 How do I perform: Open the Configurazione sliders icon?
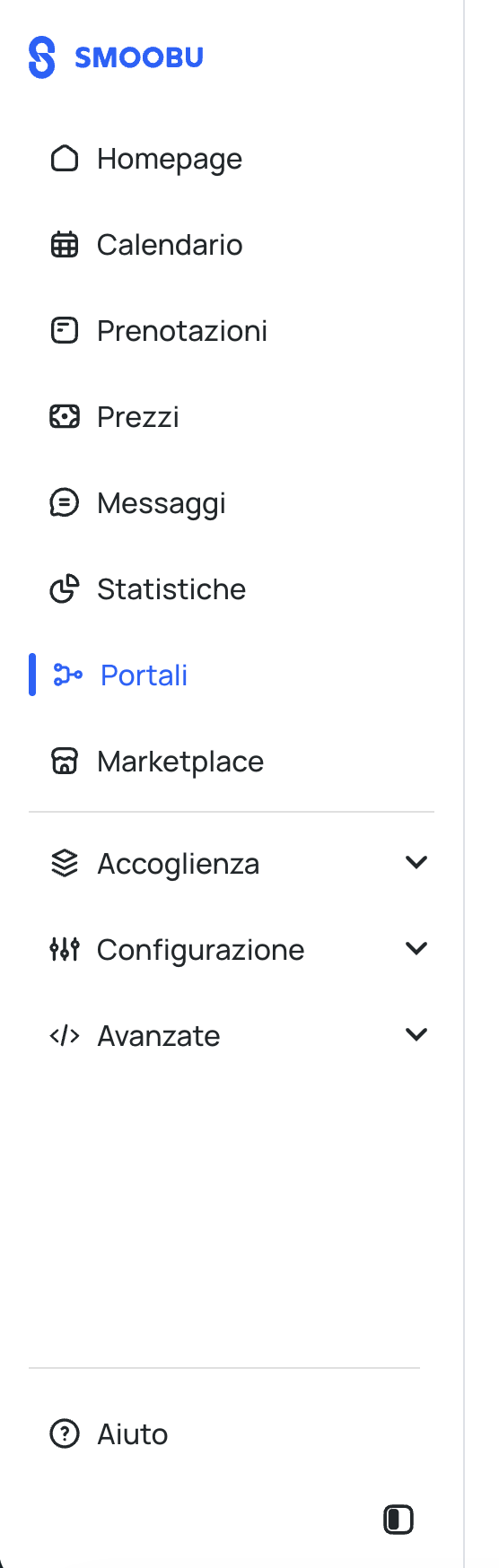coord(65,950)
